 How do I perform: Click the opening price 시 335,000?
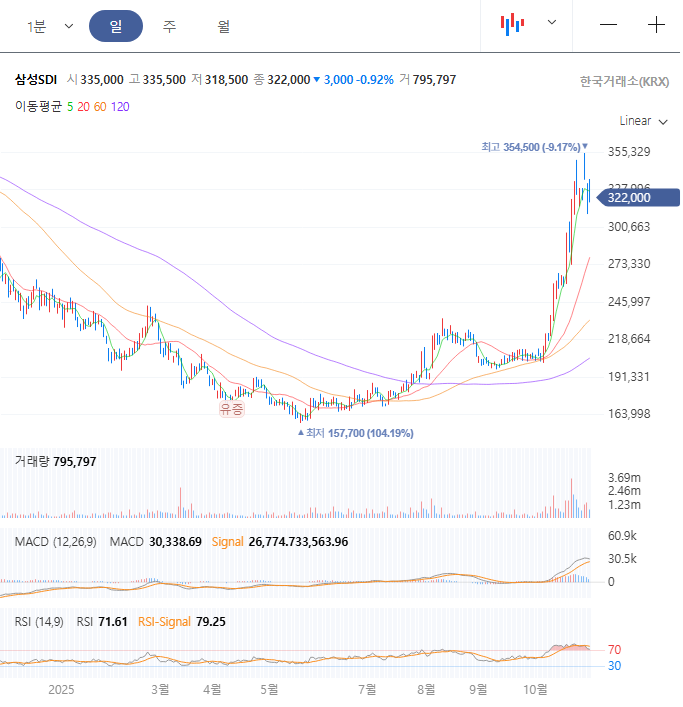[x=95, y=80]
